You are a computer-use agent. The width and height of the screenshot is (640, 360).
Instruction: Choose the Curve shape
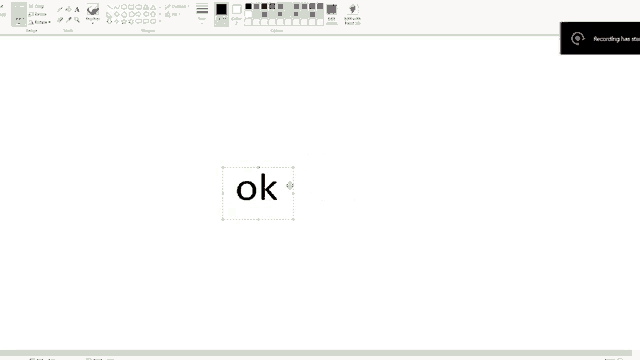(117, 7)
